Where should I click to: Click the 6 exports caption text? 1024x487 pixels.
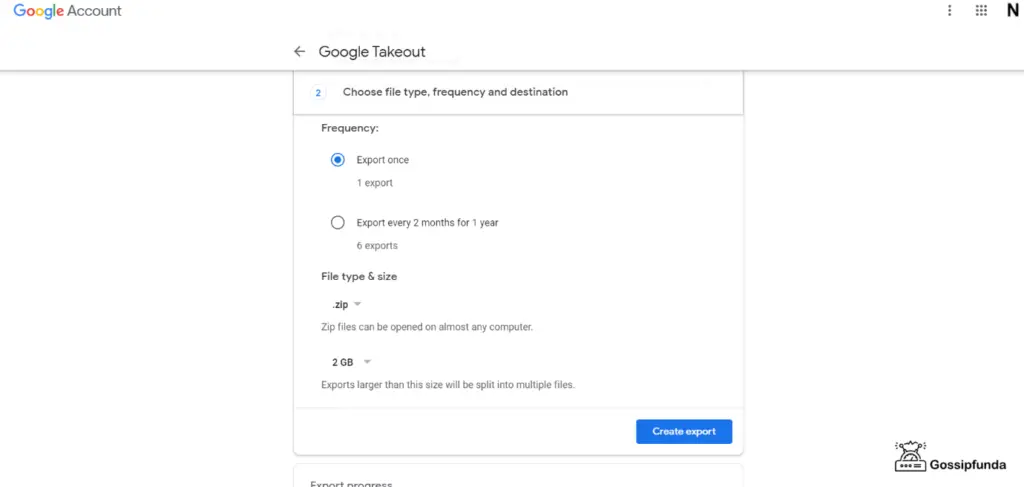tap(377, 246)
